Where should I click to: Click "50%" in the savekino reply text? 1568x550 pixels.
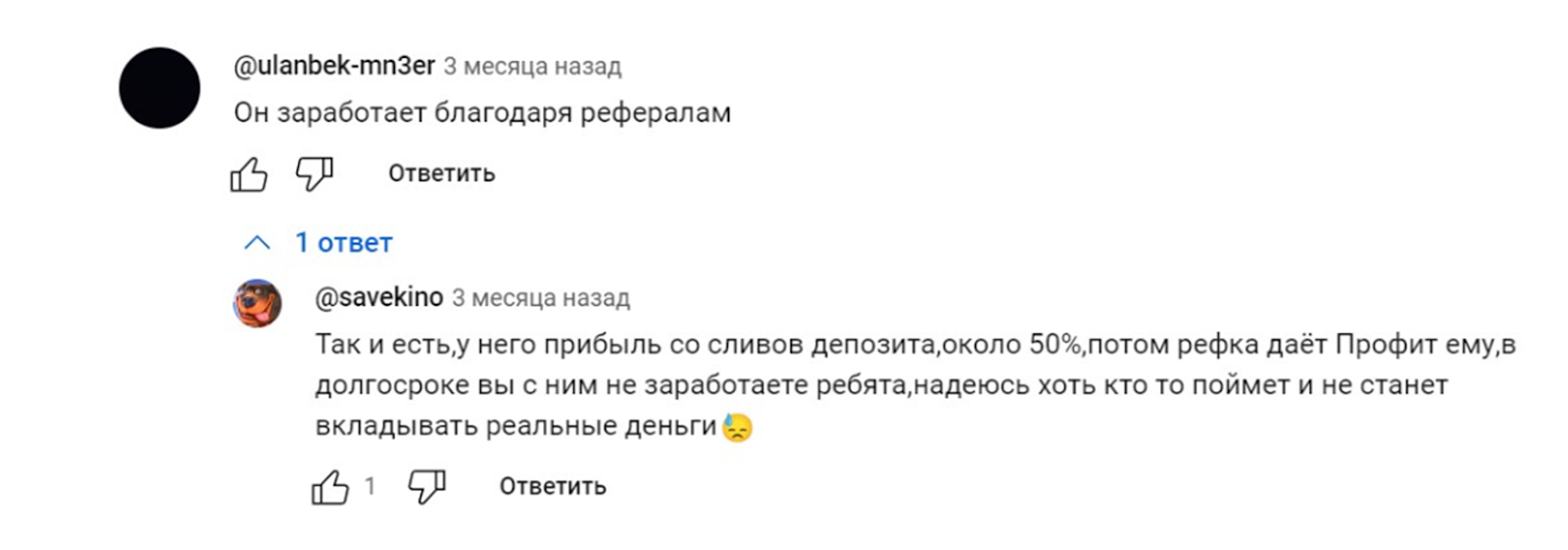(1055, 344)
